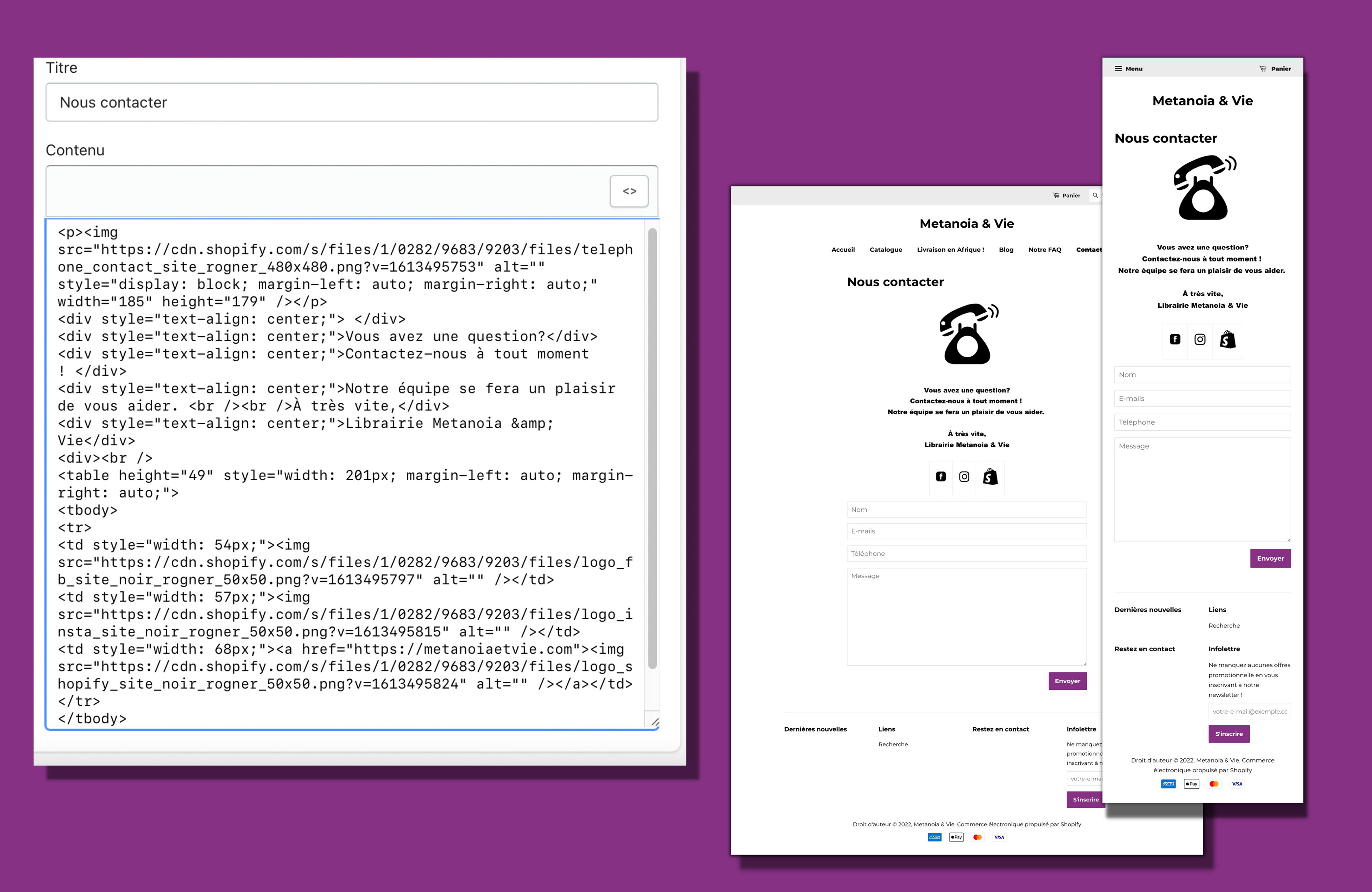Click the editor's resize handle corner
1372x892 pixels.
click(654, 722)
